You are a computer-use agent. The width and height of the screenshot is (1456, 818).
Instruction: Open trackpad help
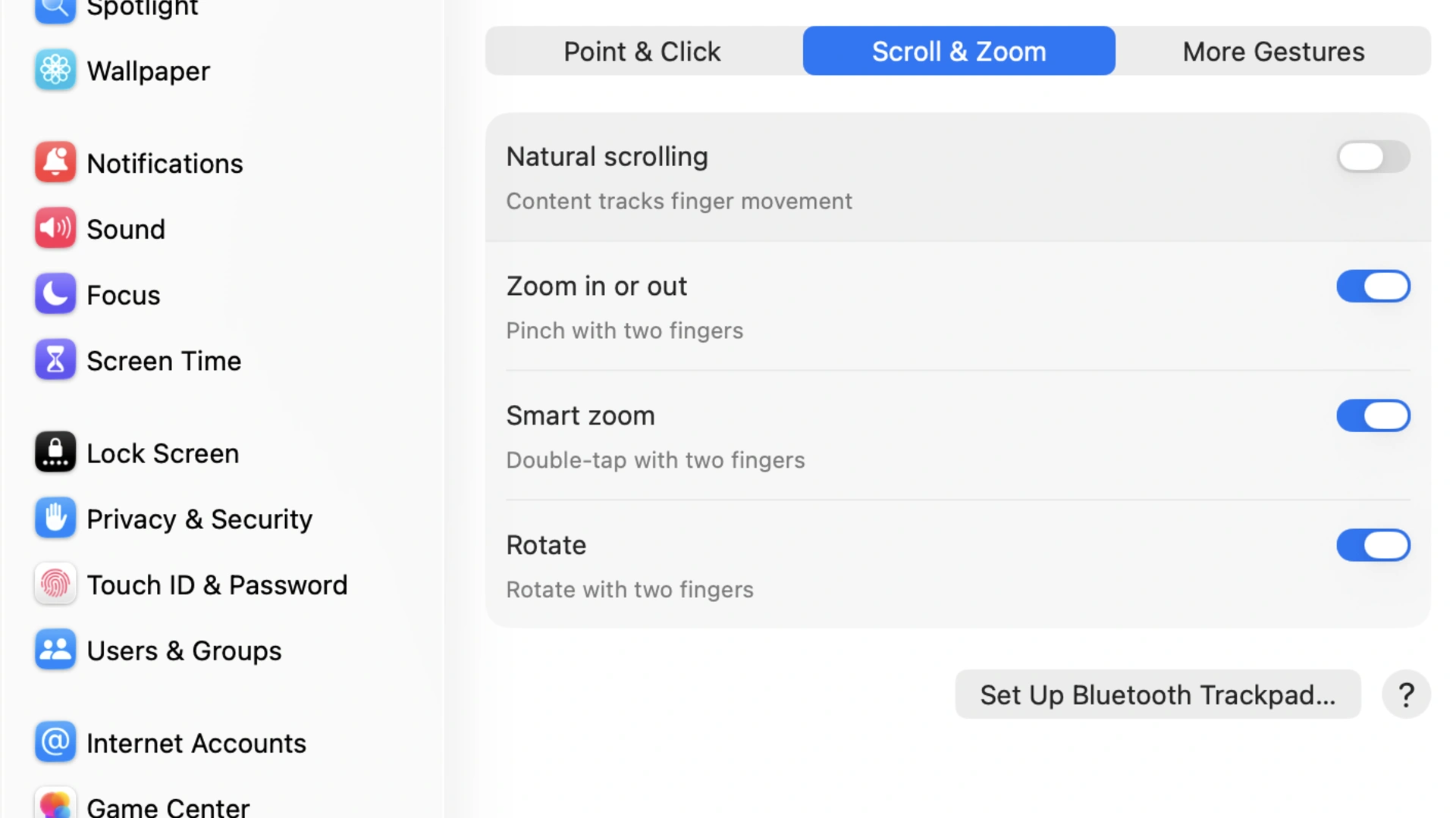(x=1407, y=694)
